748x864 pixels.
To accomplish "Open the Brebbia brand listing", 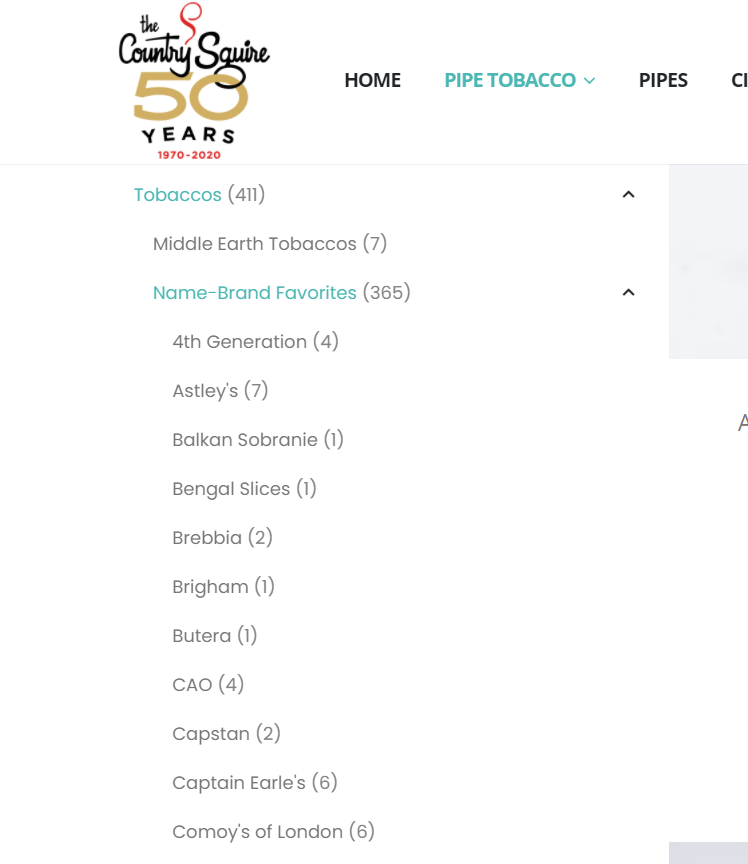I will (207, 538).
